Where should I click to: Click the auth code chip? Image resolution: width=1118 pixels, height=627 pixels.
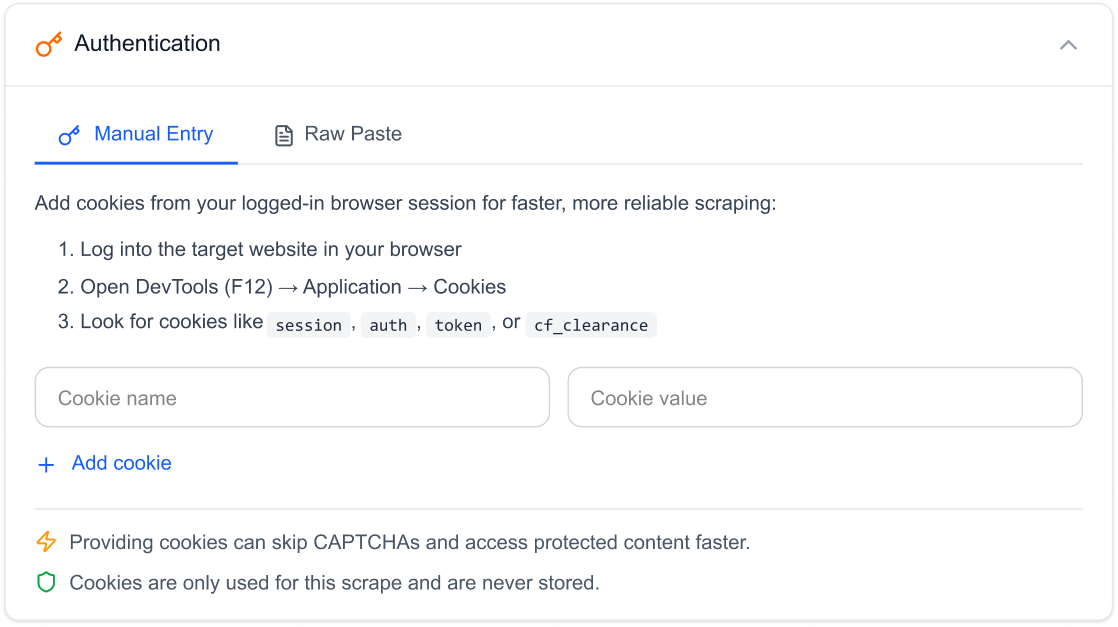[x=389, y=325]
